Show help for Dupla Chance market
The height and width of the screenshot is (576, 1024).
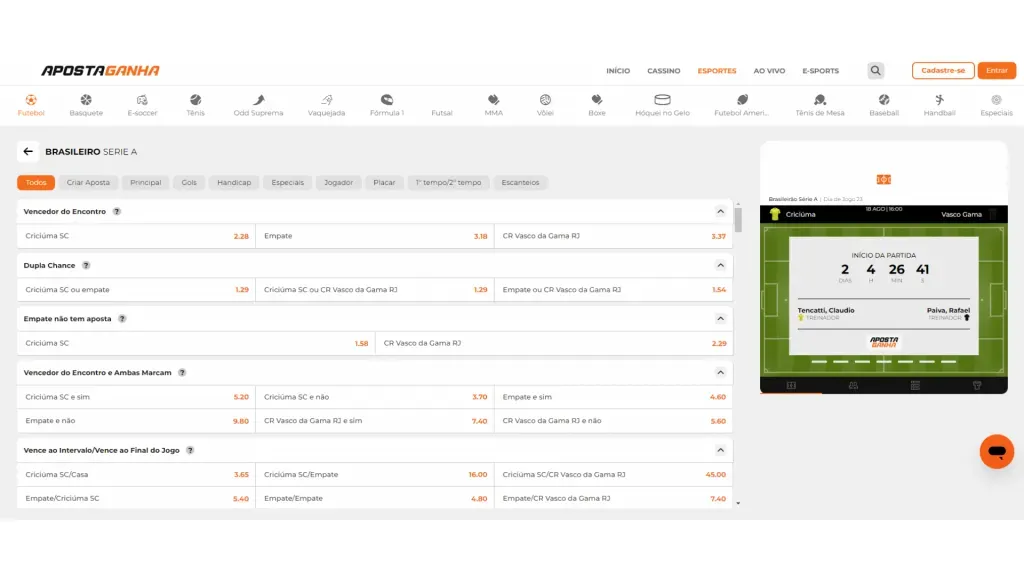tap(86, 266)
